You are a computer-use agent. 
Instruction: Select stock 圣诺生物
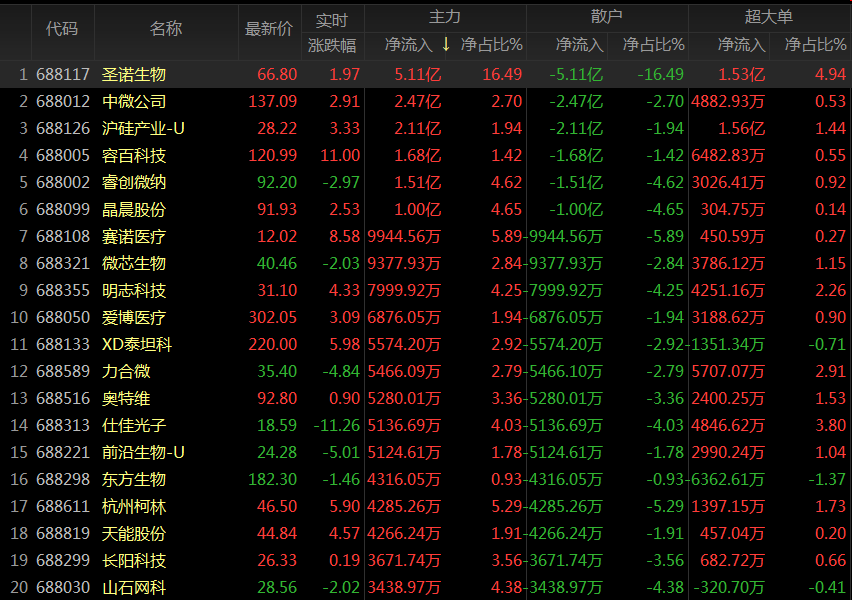click(x=134, y=74)
